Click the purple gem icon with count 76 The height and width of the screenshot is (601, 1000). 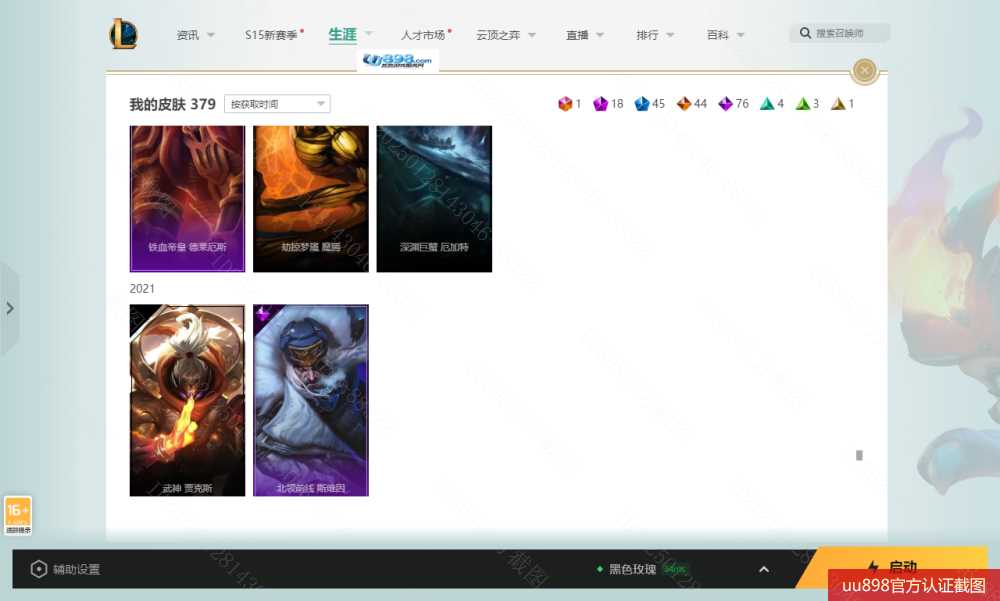tap(725, 104)
